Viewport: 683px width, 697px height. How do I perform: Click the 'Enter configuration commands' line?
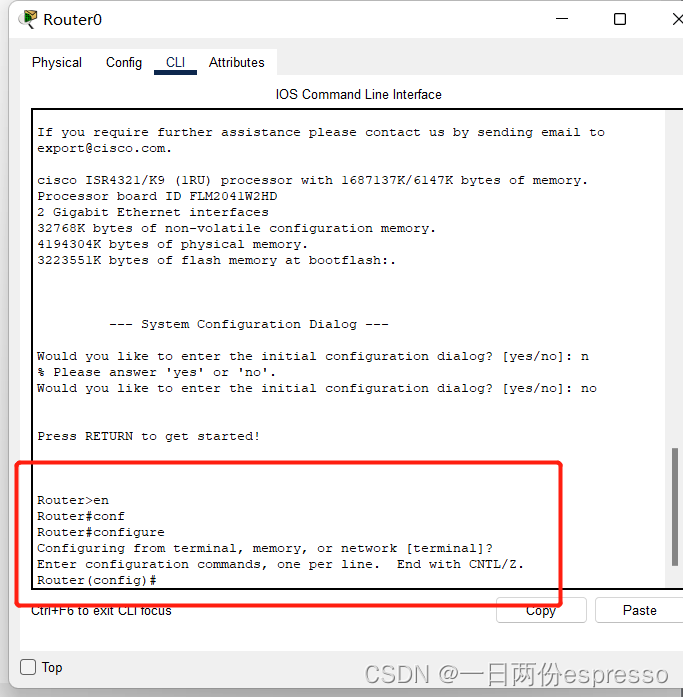click(x=280, y=564)
